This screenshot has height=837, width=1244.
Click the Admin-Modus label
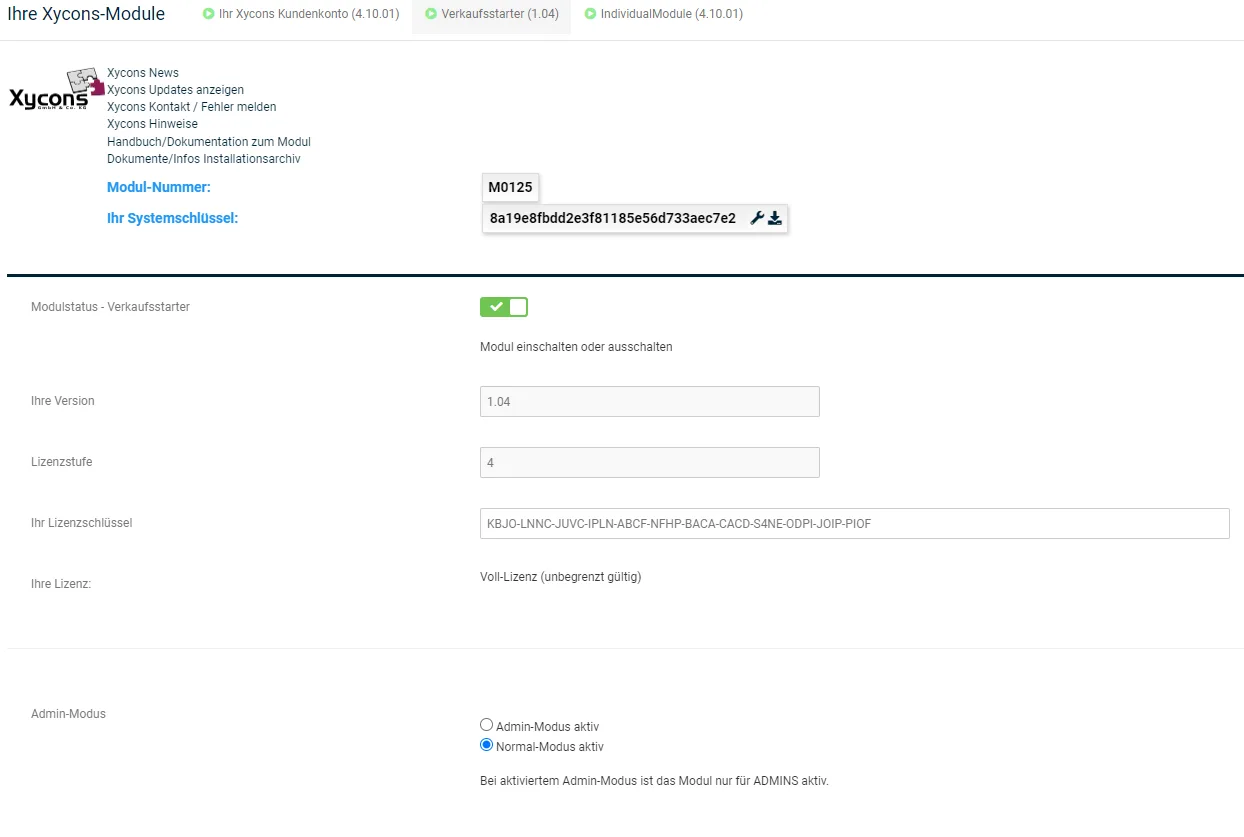click(68, 714)
